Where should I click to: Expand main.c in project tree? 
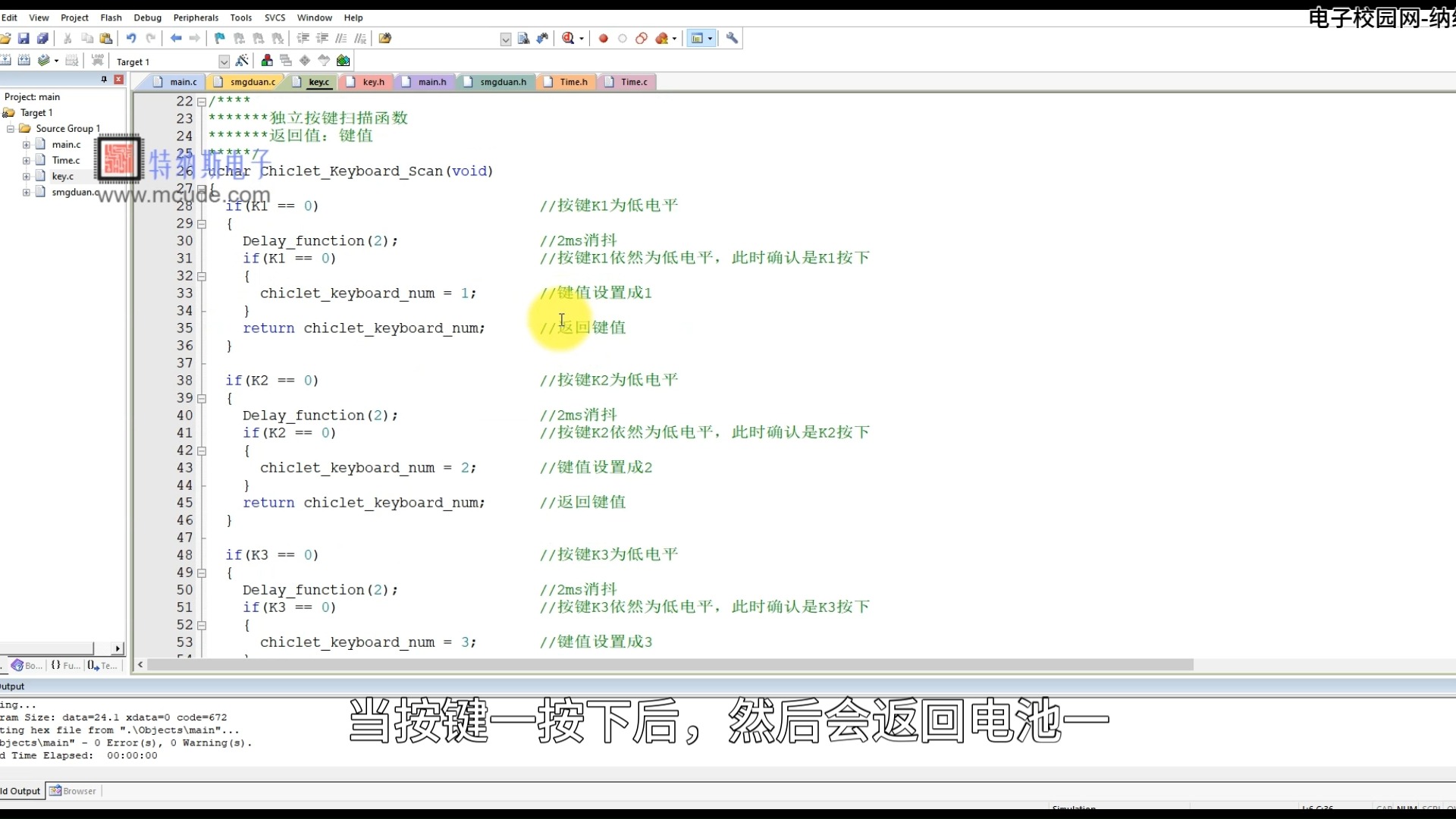[x=27, y=145]
